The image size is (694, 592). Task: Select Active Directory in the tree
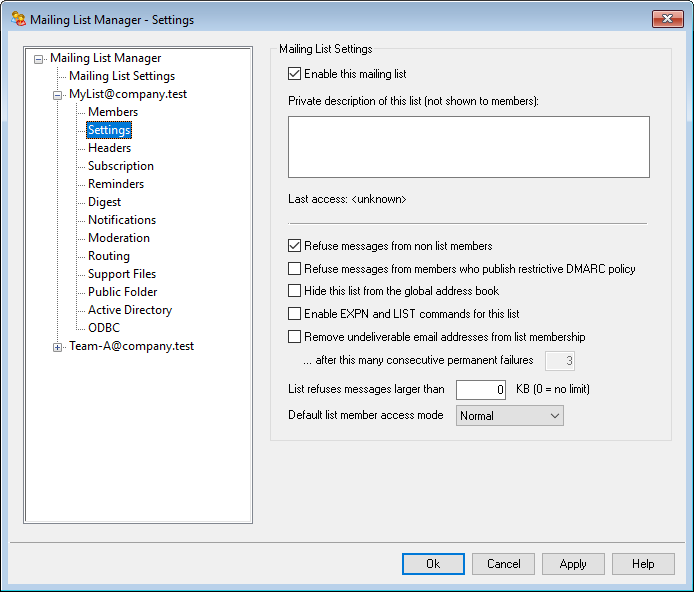point(129,310)
